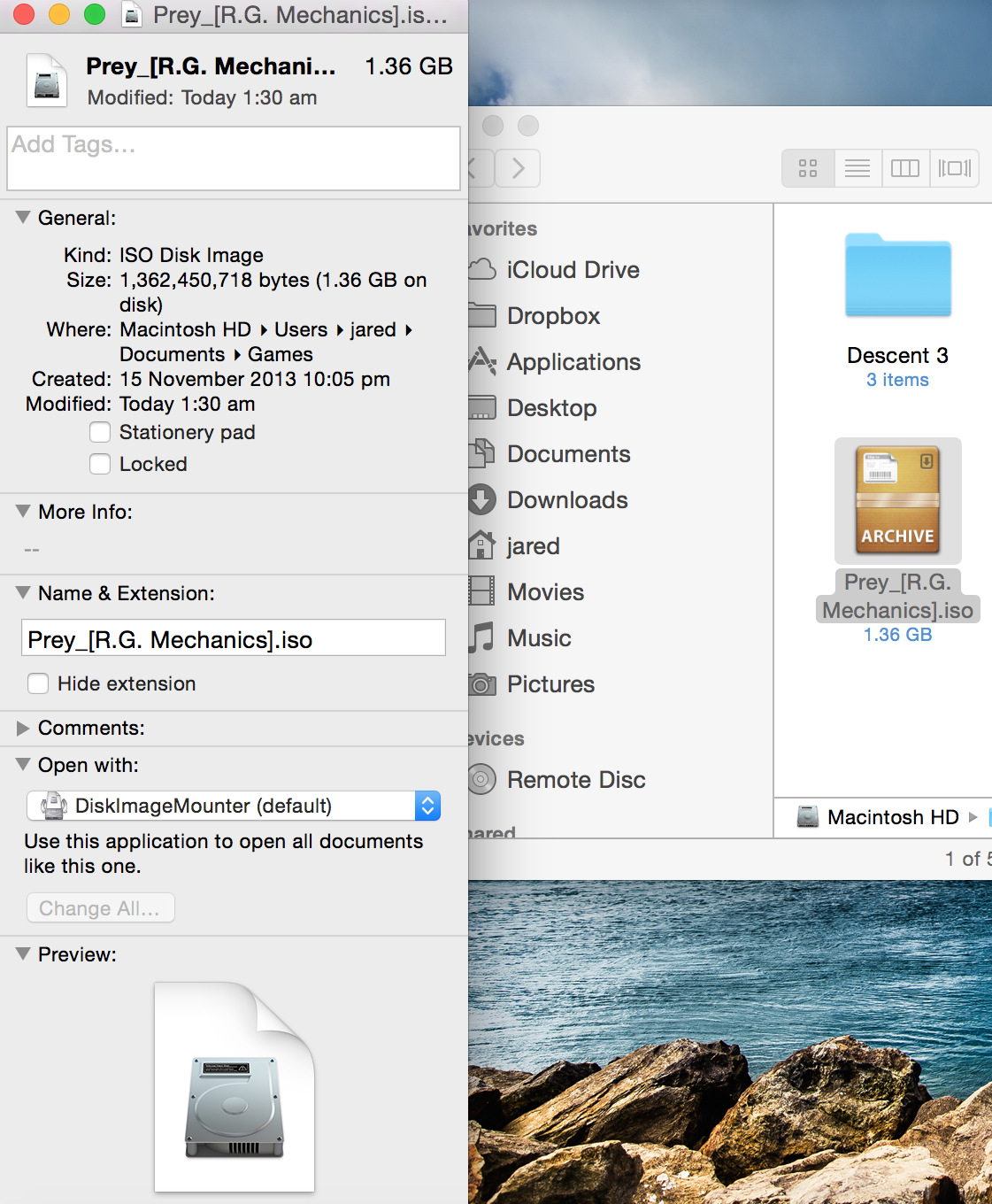
Task: Enable the Hide extension checkbox
Action: click(38, 683)
